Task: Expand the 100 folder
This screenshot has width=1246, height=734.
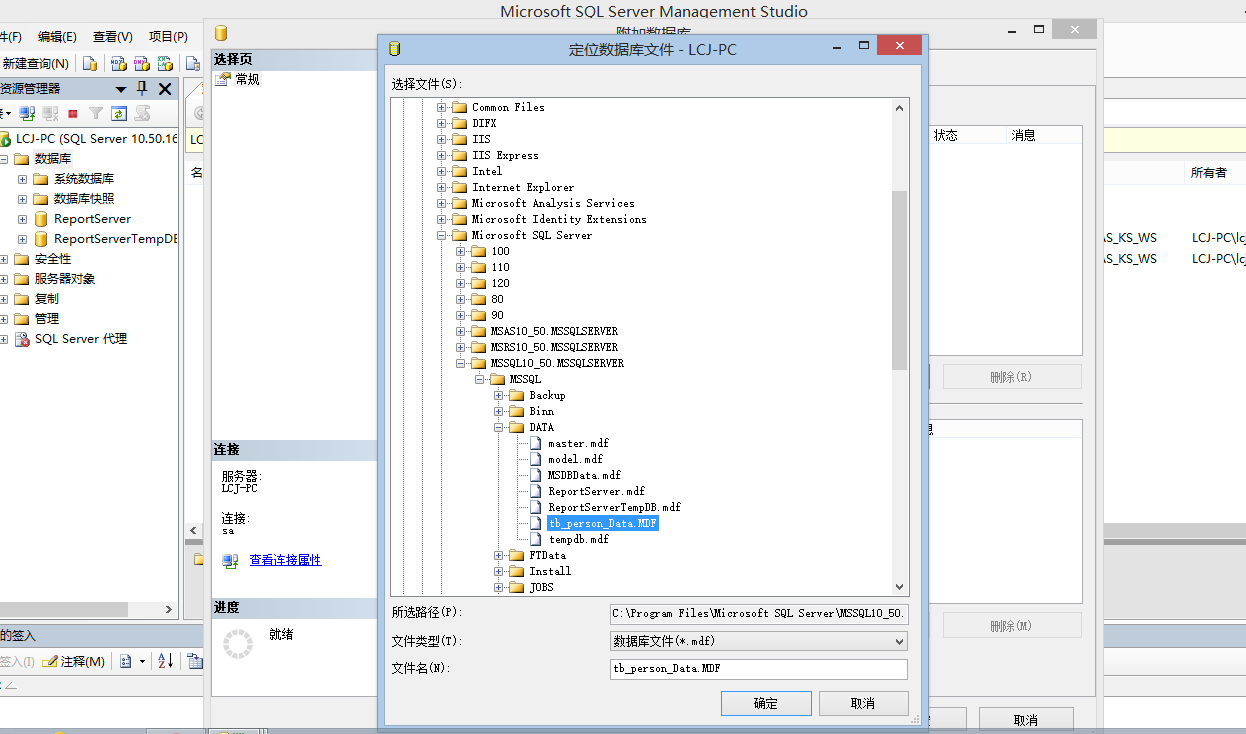Action: coord(461,251)
